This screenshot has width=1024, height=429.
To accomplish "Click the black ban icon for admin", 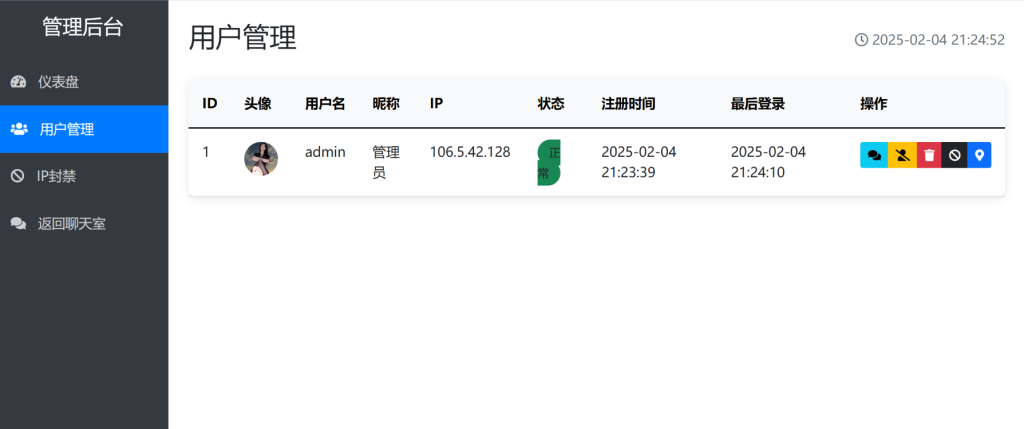I will pos(954,155).
